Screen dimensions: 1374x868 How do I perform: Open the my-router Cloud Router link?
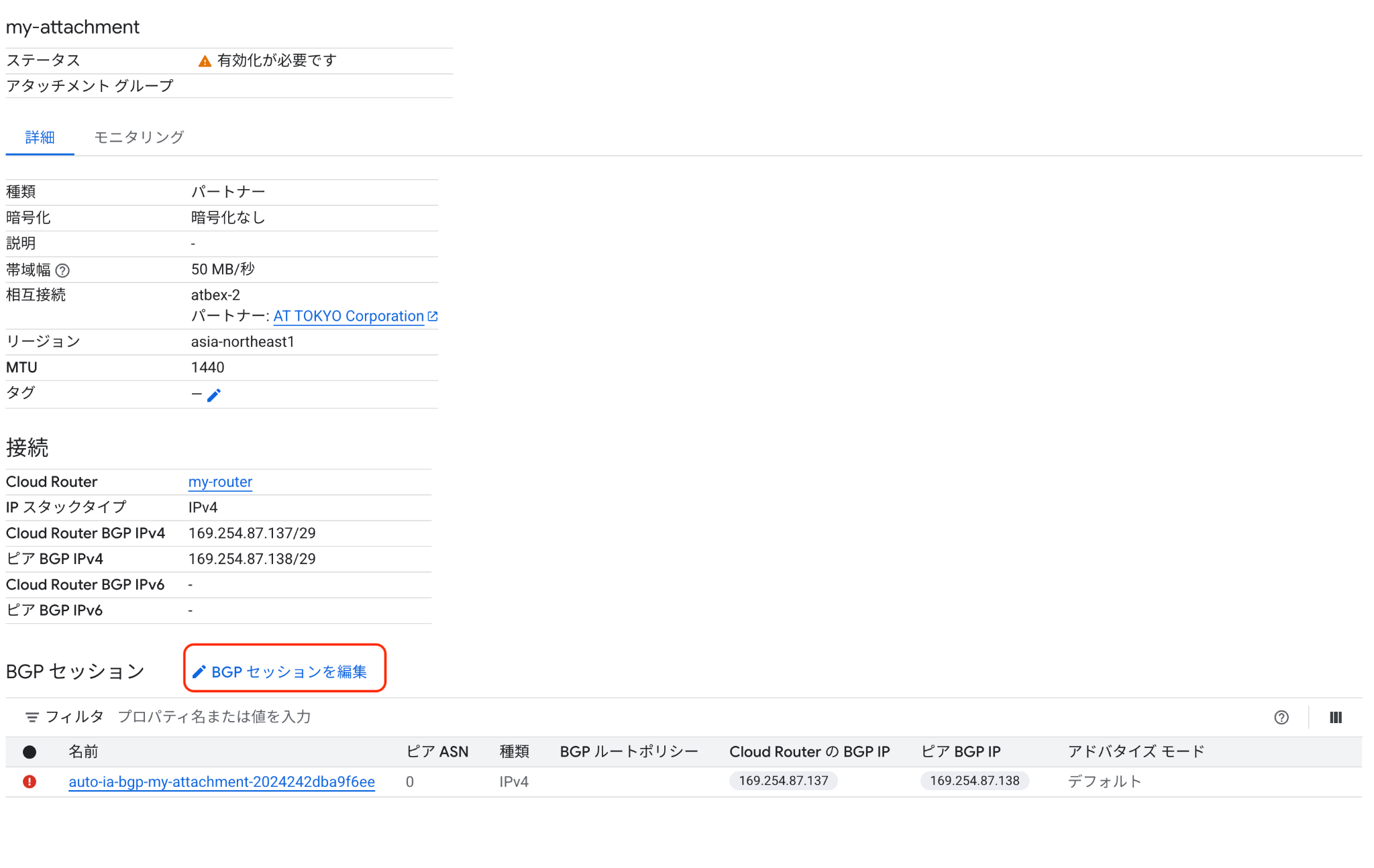coord(220,482)
